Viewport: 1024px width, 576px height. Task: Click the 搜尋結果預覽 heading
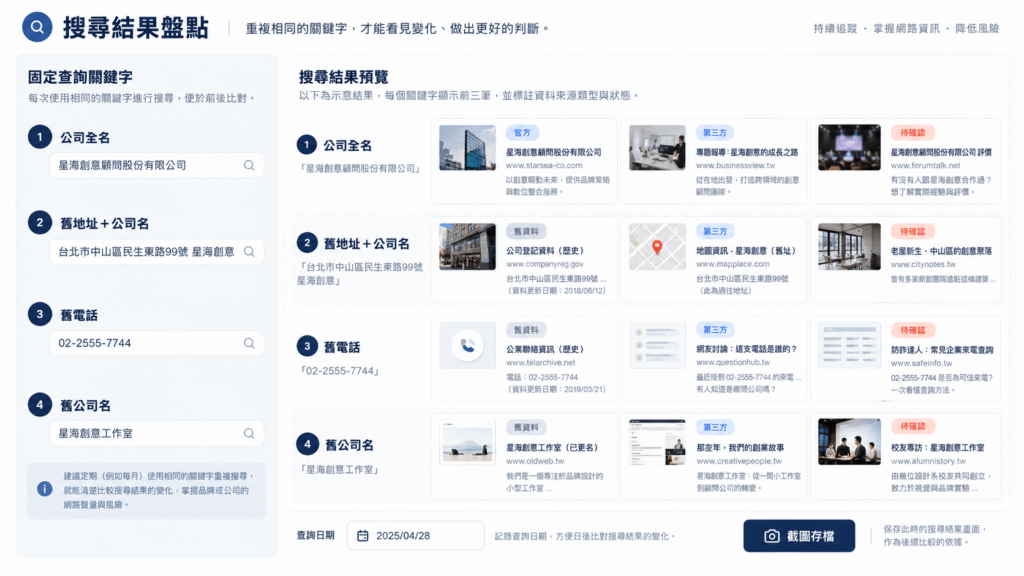point(344,77)
